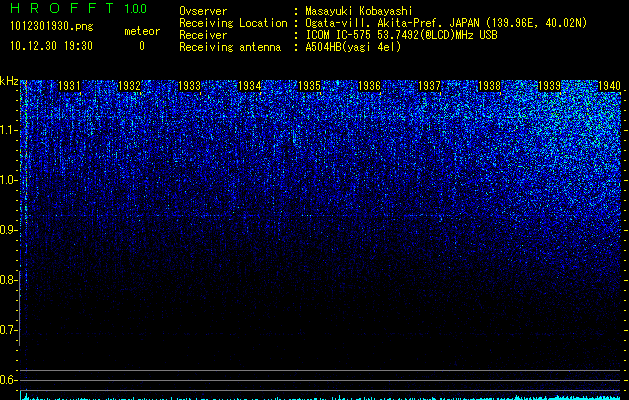
Task: Click the 0.6 frequency axis label
Action: tap(8, 380)
